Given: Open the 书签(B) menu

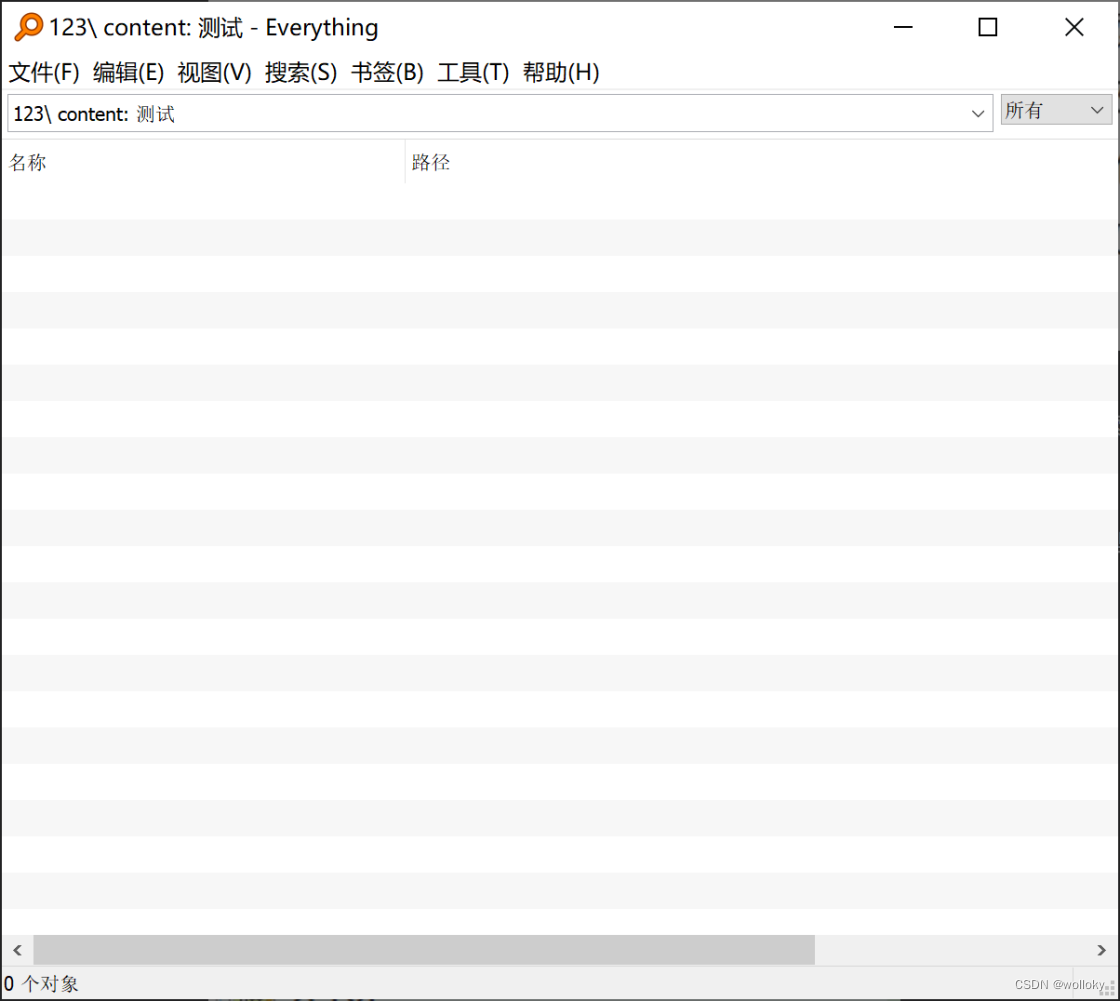Looking at the screenshot, I should (x=387, y=72).
